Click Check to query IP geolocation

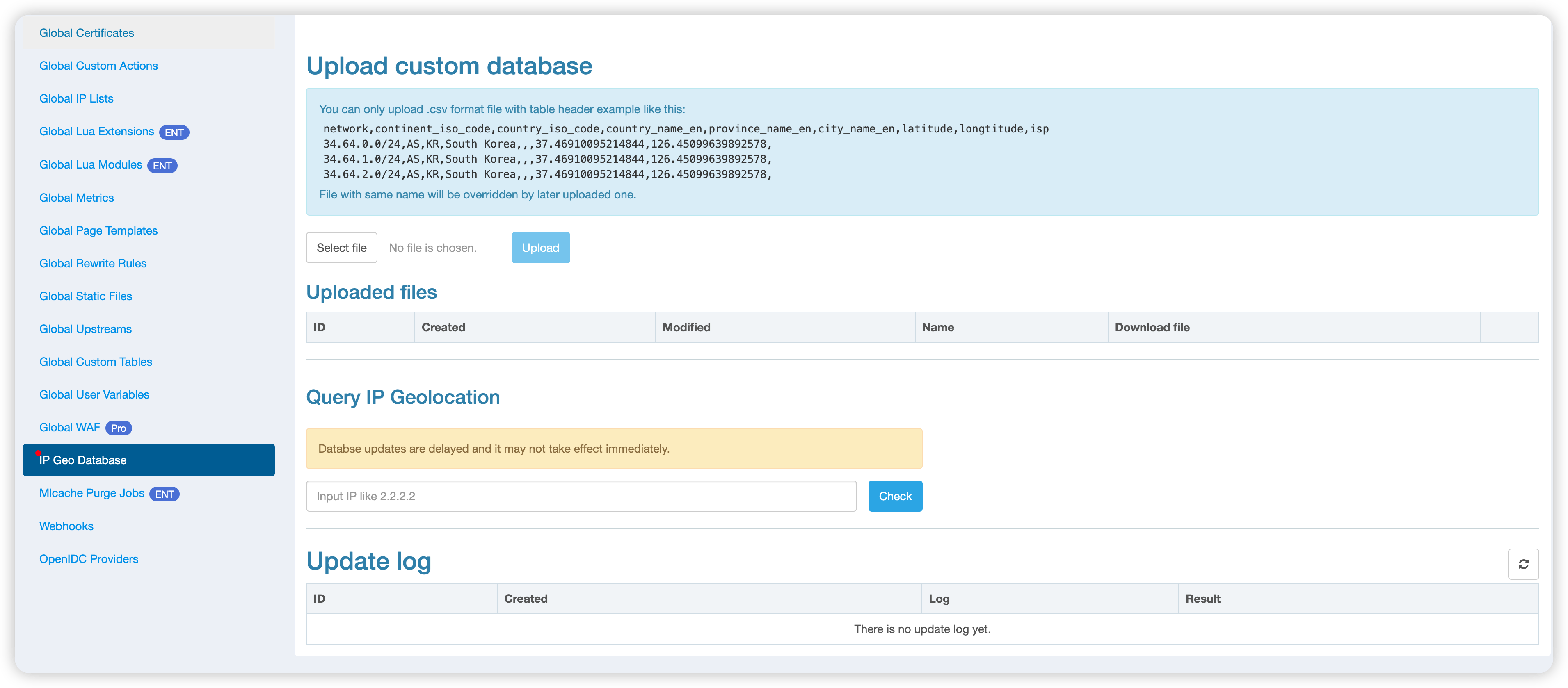tap(895, 496)
